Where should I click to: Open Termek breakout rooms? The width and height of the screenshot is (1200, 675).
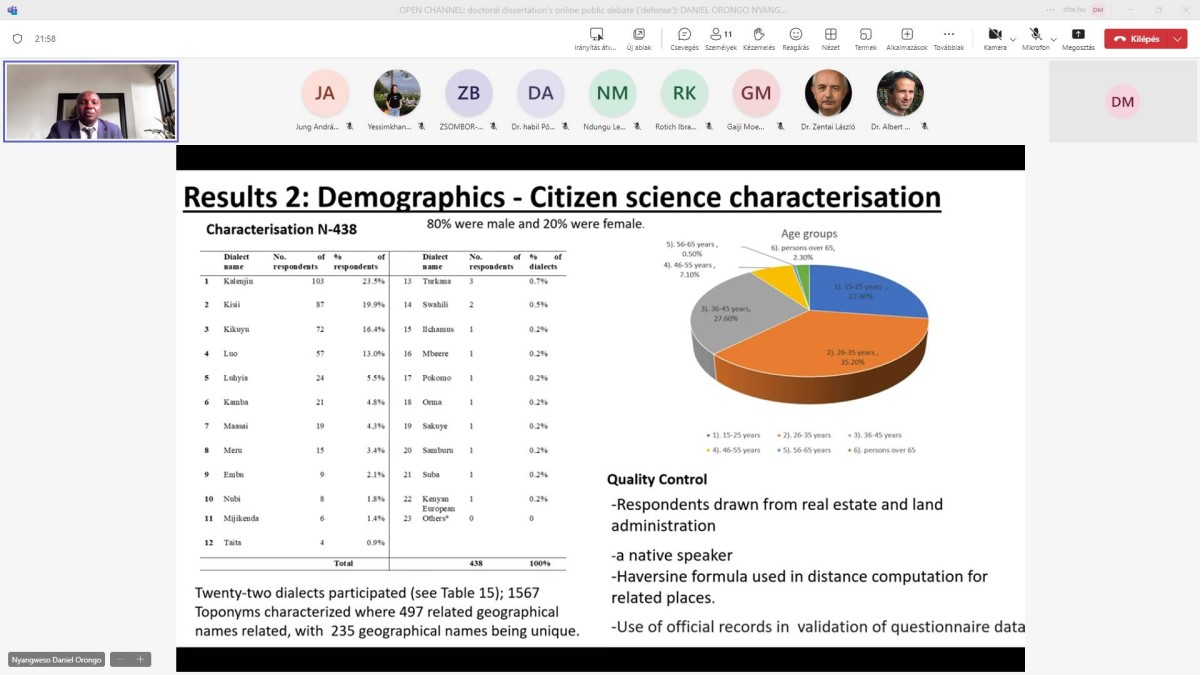[x=865, y=38]
